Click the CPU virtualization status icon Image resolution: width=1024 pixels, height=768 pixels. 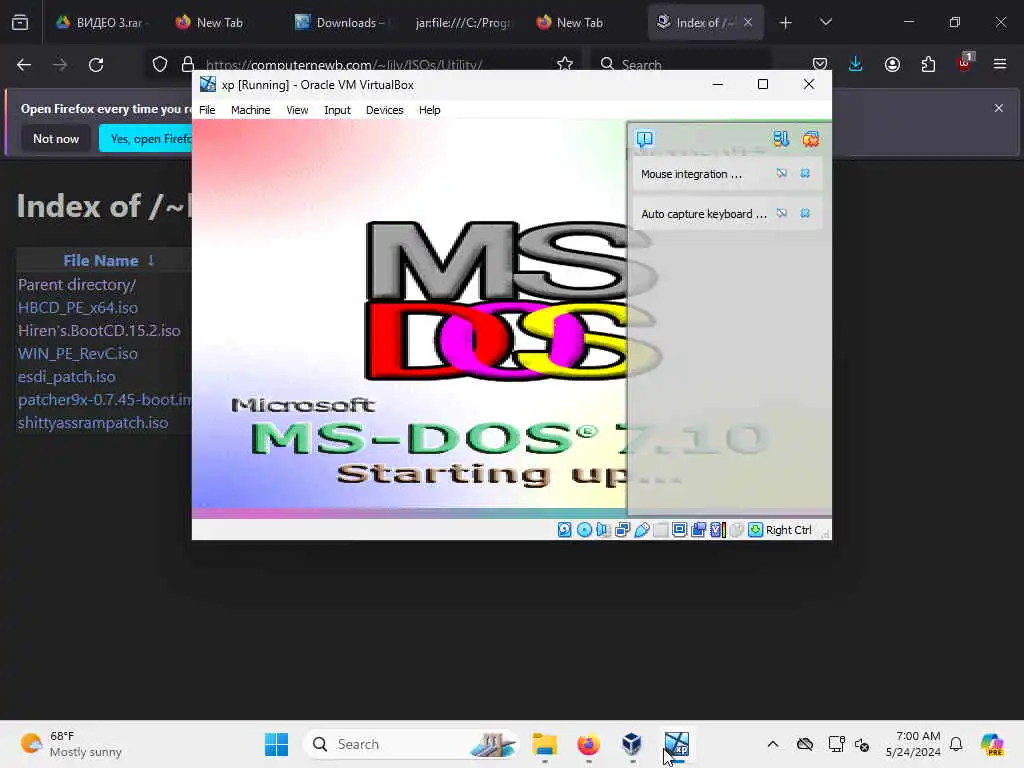tap(718, 530)
